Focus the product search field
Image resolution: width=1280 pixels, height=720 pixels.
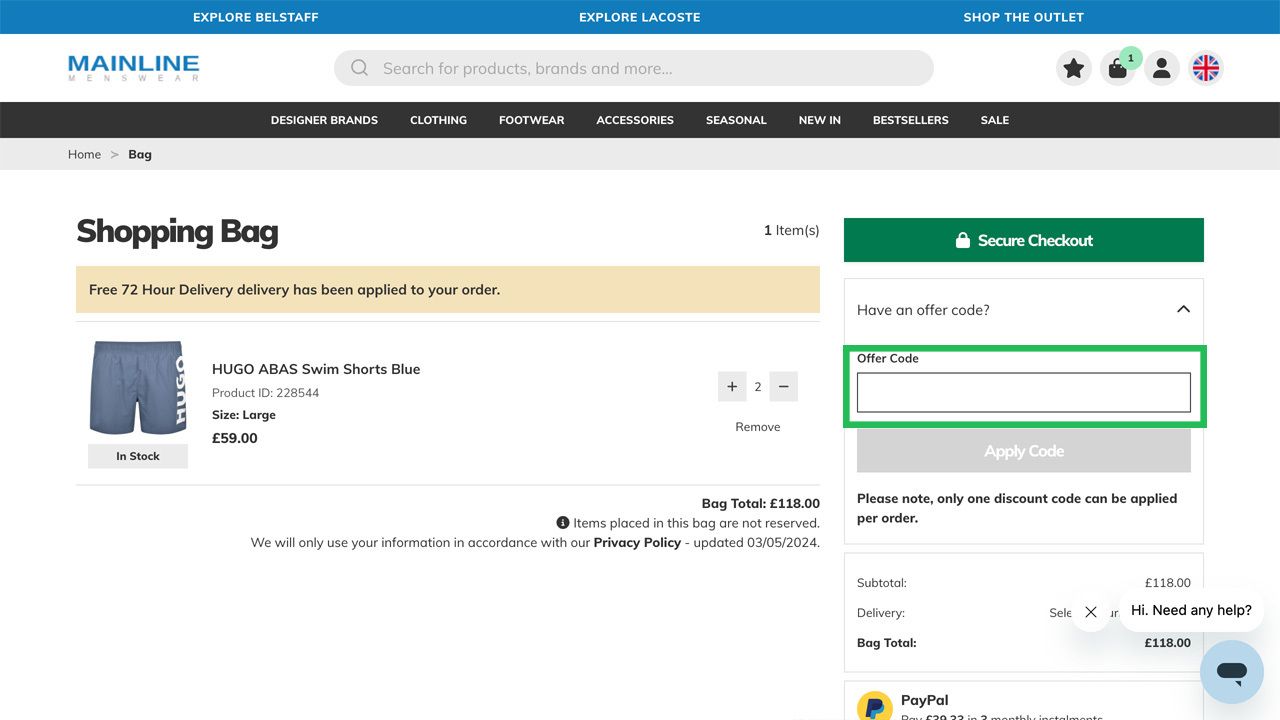(634, 68)
